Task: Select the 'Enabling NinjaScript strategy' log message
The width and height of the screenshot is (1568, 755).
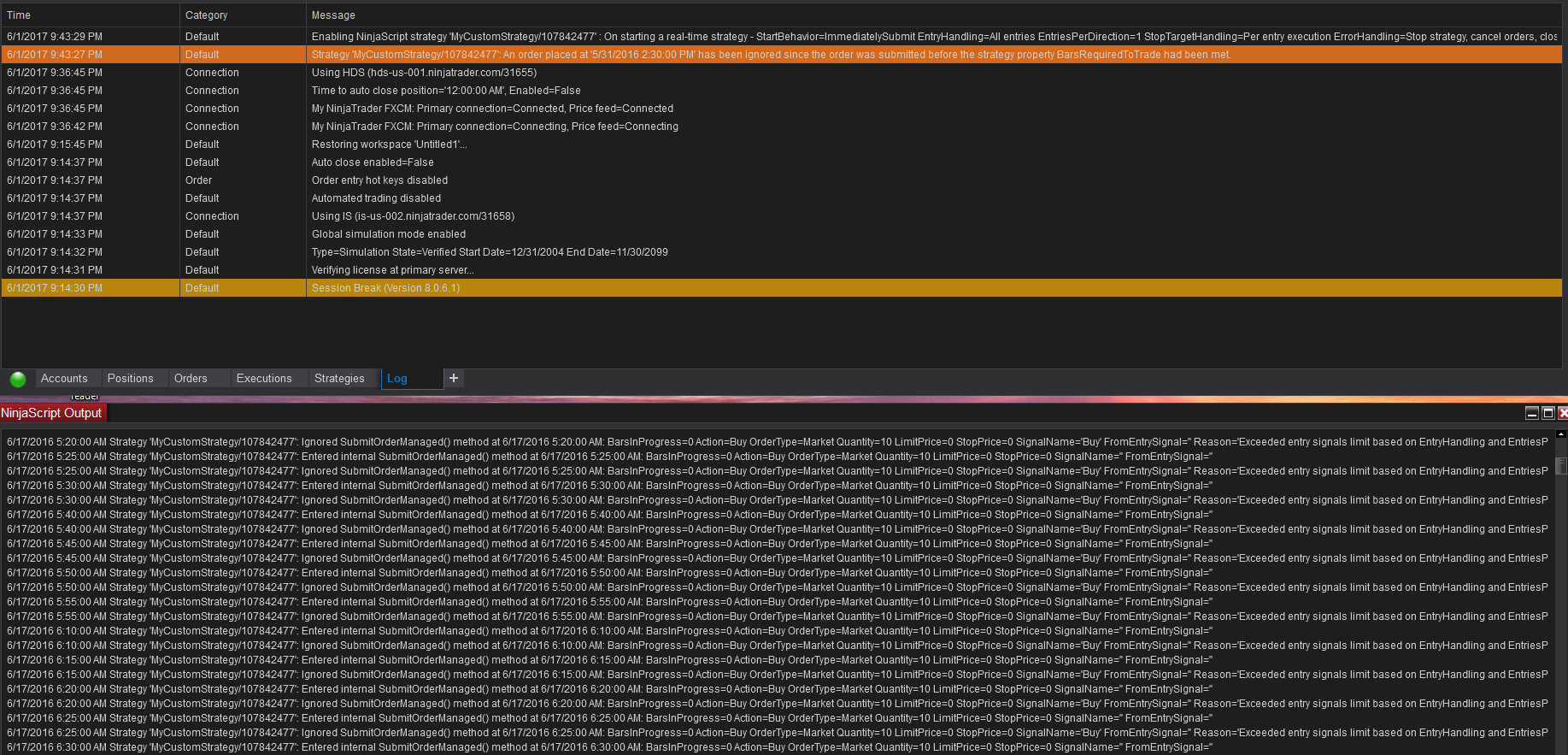Action: coord(934,37)
